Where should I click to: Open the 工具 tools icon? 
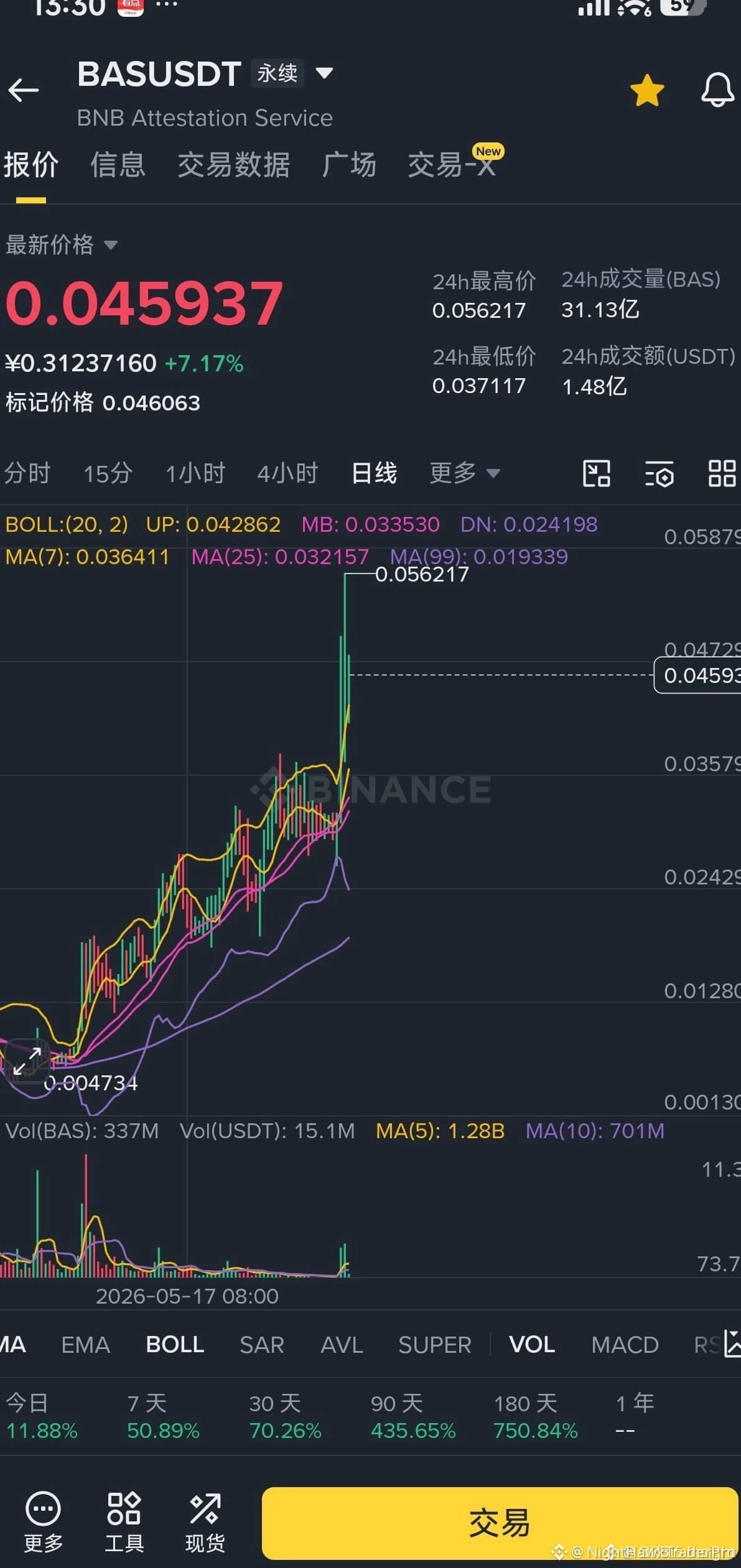coord(124,1522)
